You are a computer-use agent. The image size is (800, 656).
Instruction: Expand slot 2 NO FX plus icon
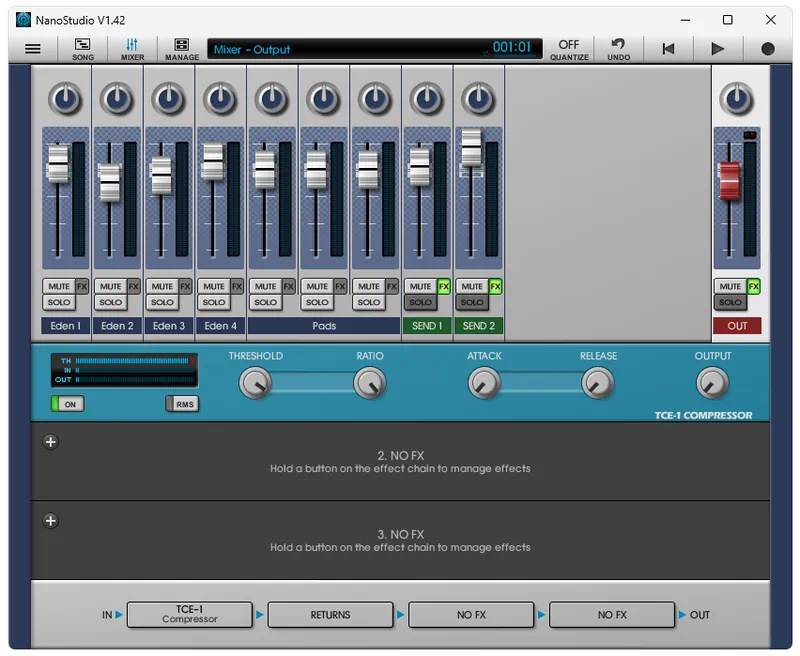(51, 442)
